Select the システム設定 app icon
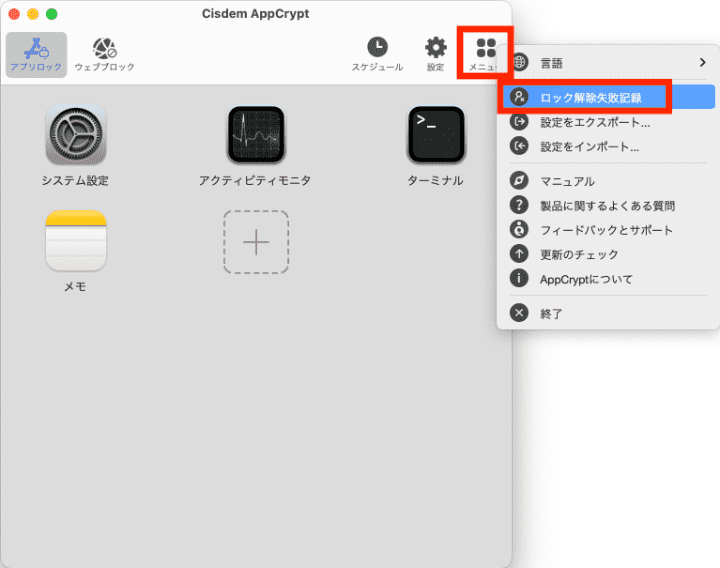 tap(76, 134)
